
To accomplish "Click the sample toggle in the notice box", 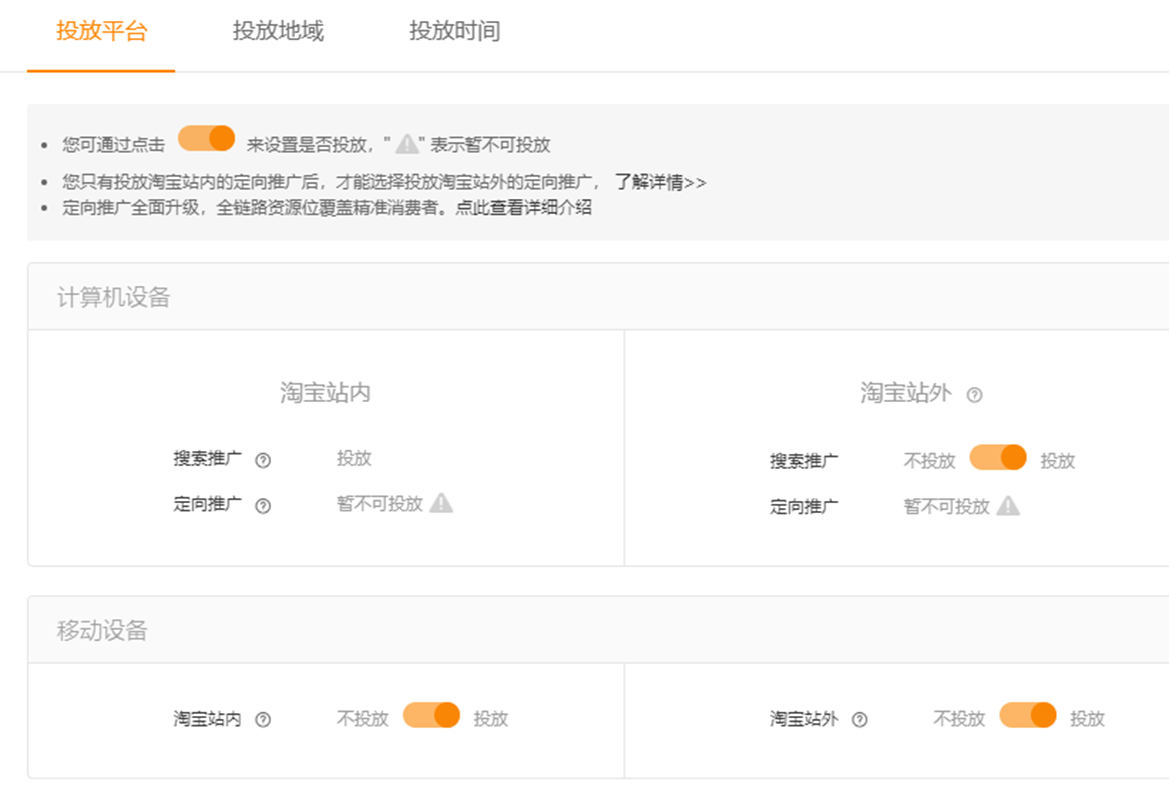I will pos(206,139).
